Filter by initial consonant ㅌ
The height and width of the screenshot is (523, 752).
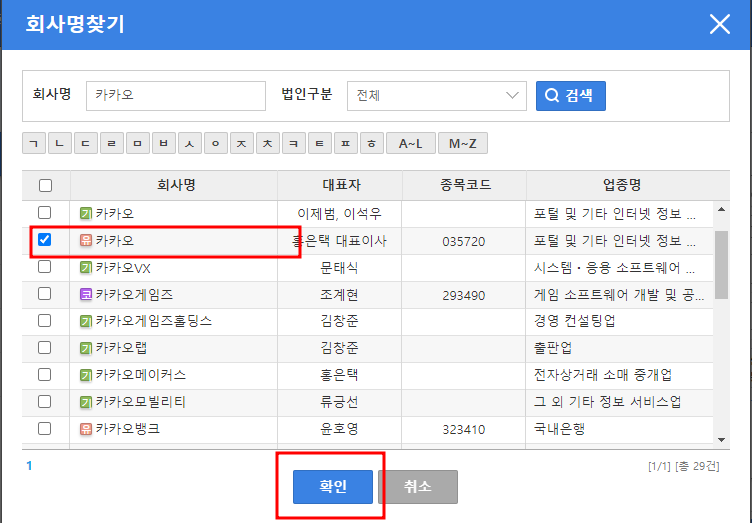(x=319, y=143)
